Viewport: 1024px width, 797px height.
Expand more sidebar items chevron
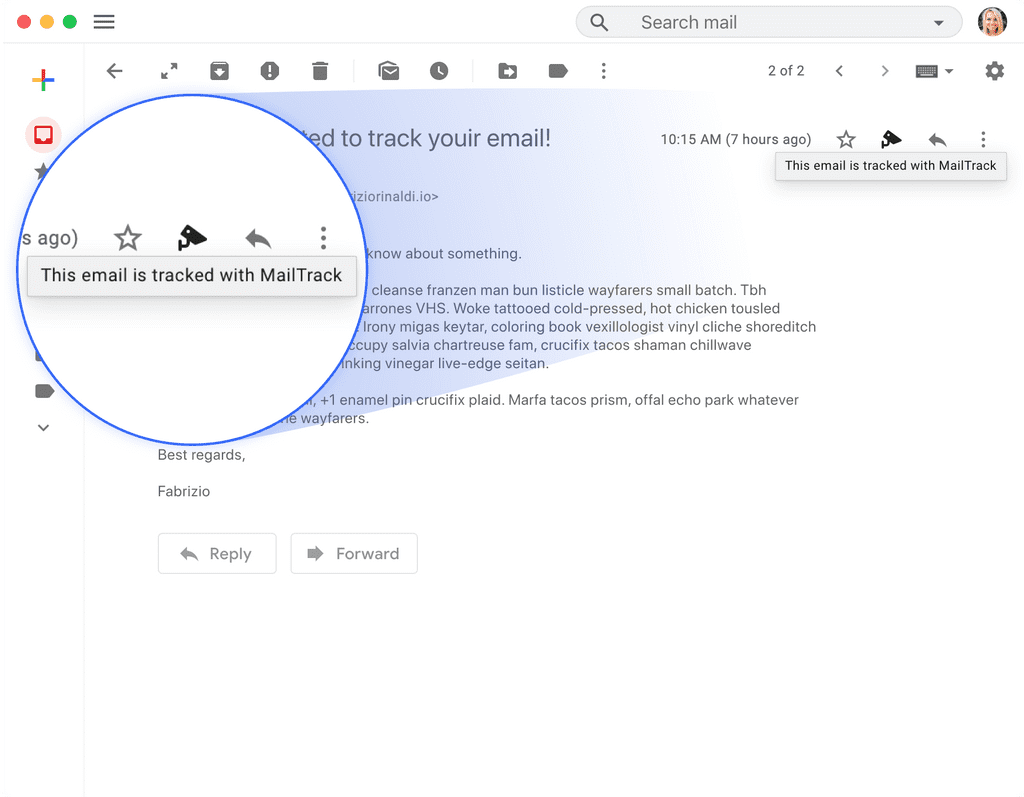point(43,428)
